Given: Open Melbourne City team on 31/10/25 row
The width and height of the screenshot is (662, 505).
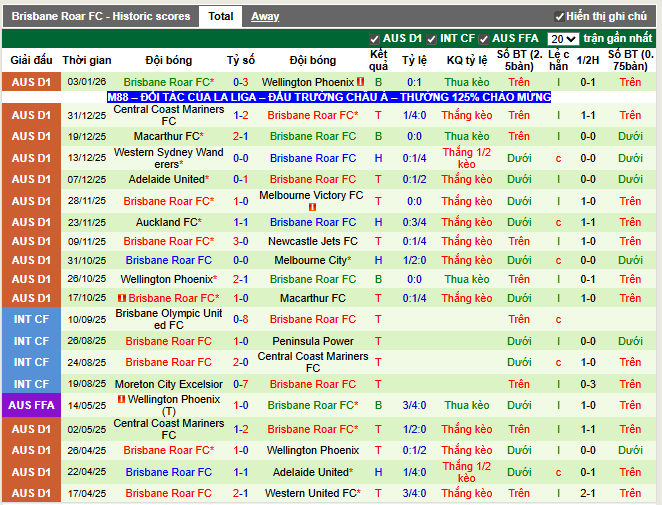Looking at the screenshot, I should pyautogui.click(x=310, y=260).
